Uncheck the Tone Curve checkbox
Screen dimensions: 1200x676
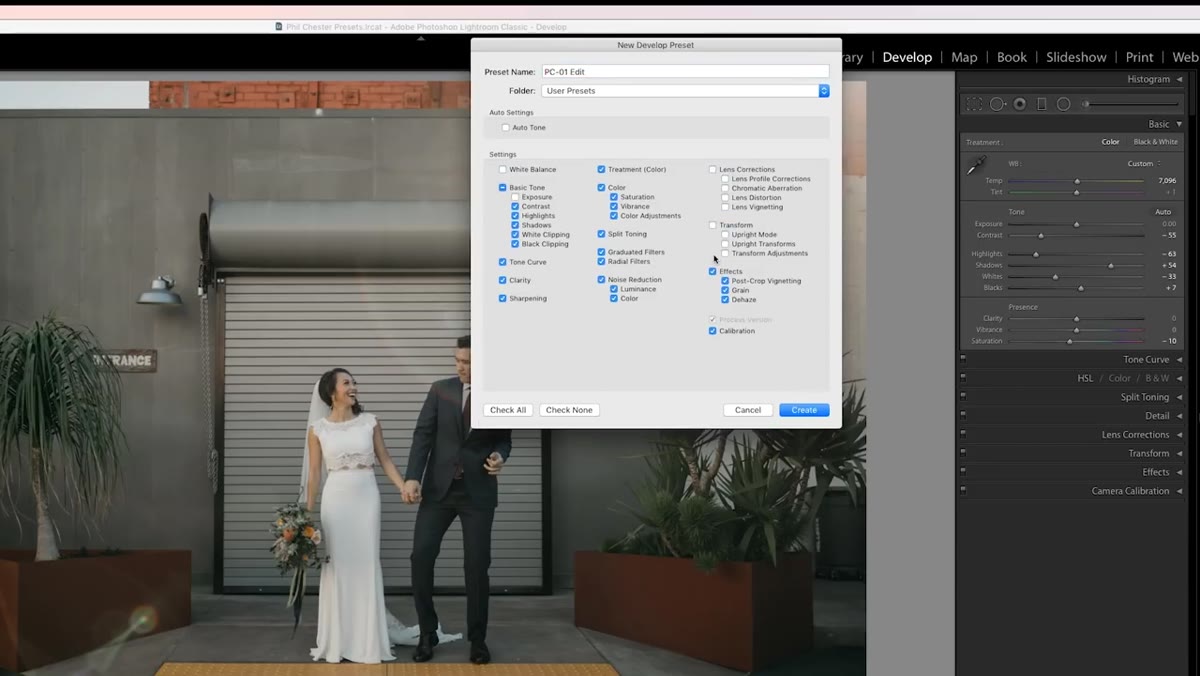pos(503,262)
